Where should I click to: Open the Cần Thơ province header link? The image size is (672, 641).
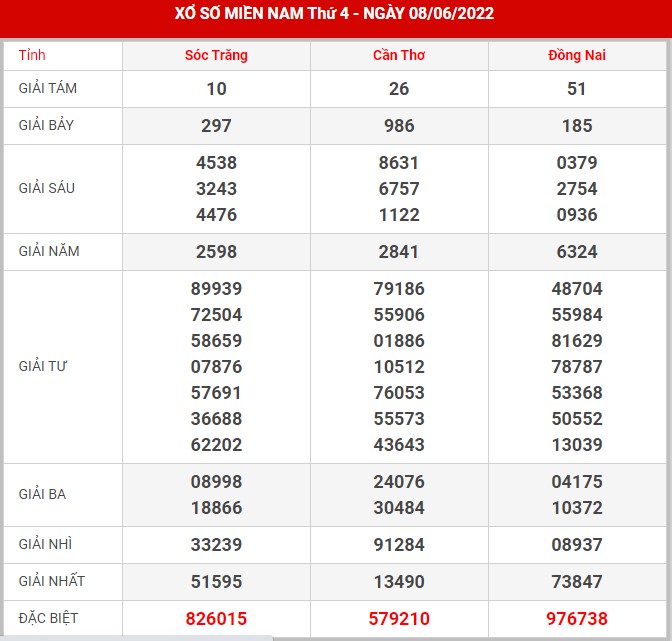coord(399,55)
